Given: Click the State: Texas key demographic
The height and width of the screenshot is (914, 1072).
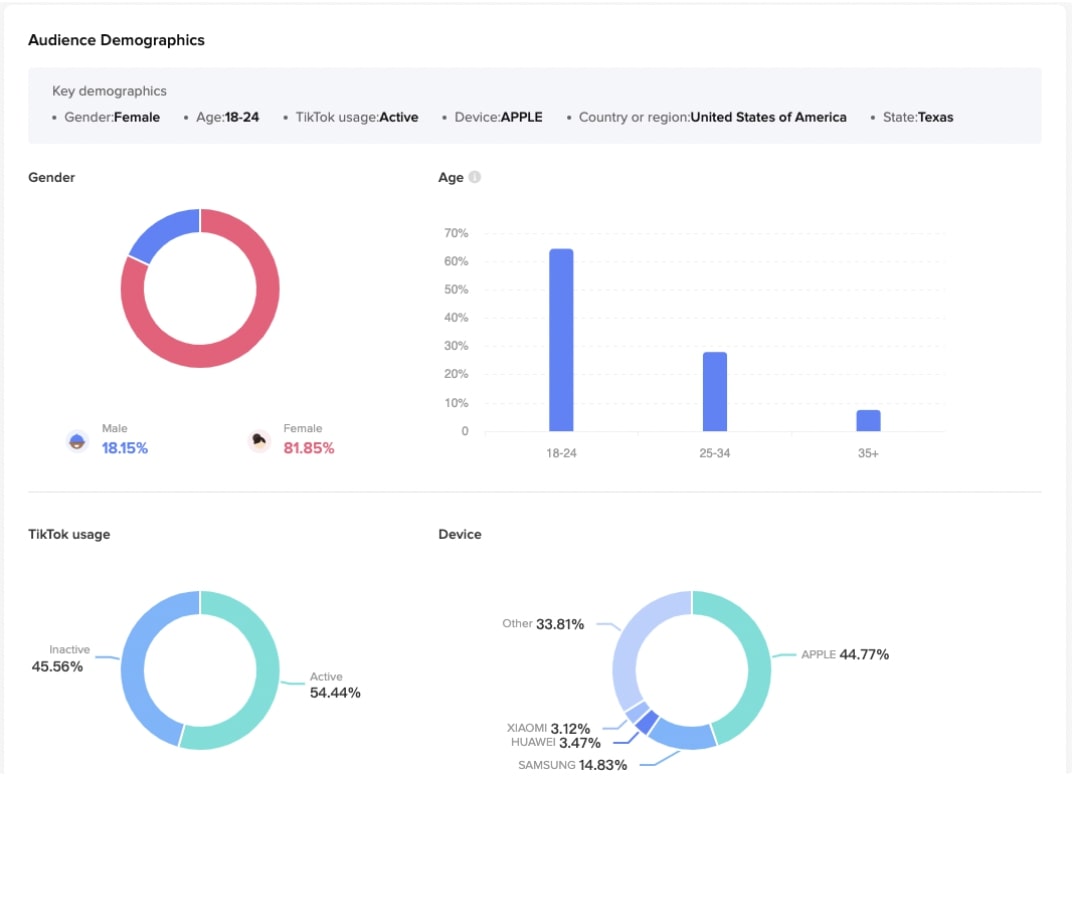Looking at the screenshot, I should click(x=917, y=117).
